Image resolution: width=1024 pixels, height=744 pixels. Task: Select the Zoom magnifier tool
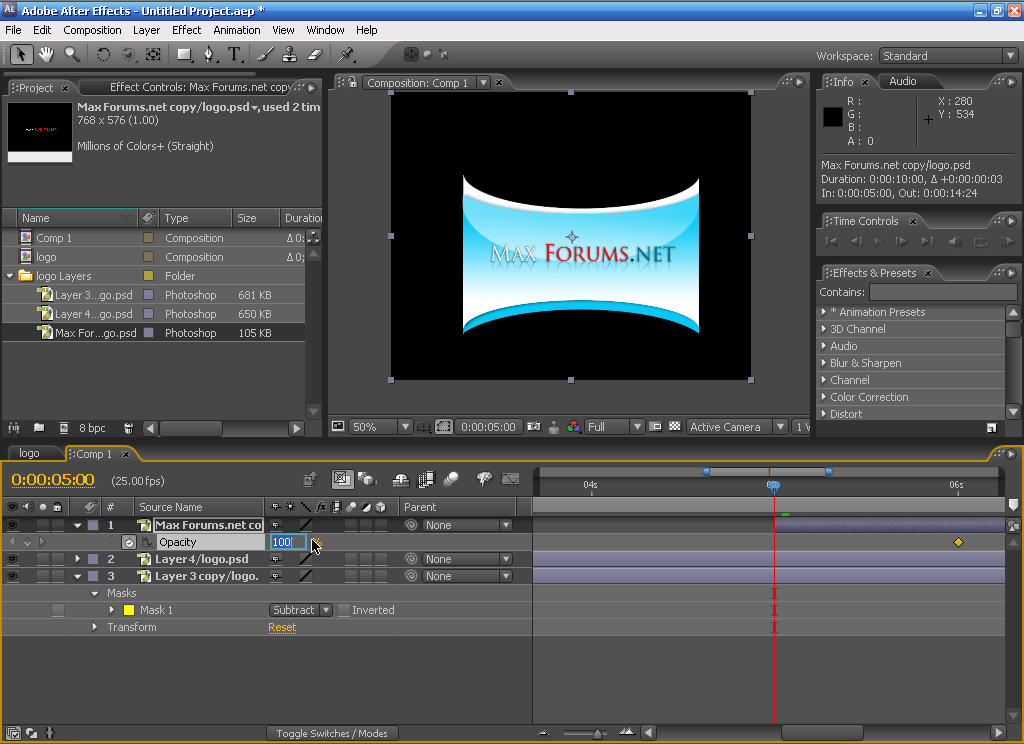pos(72,55)
